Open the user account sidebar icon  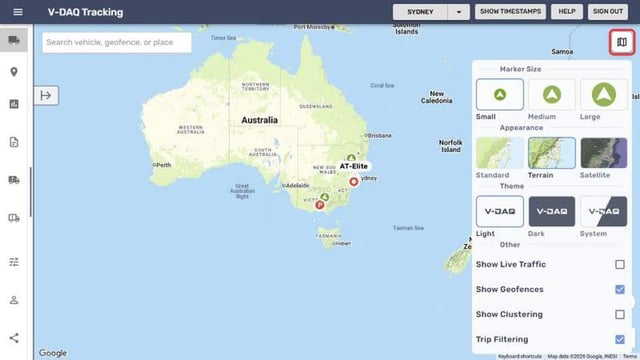pos(14,300)
